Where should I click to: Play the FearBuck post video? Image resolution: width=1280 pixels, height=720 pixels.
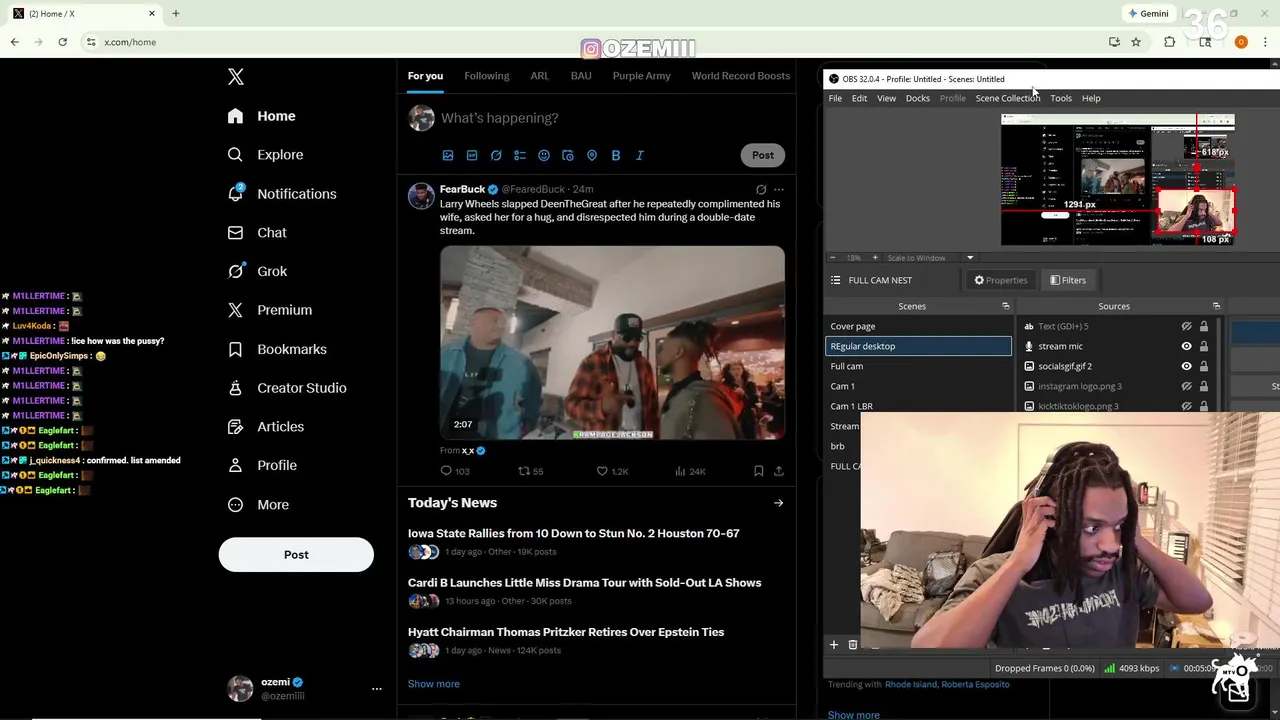click(612, 342)
